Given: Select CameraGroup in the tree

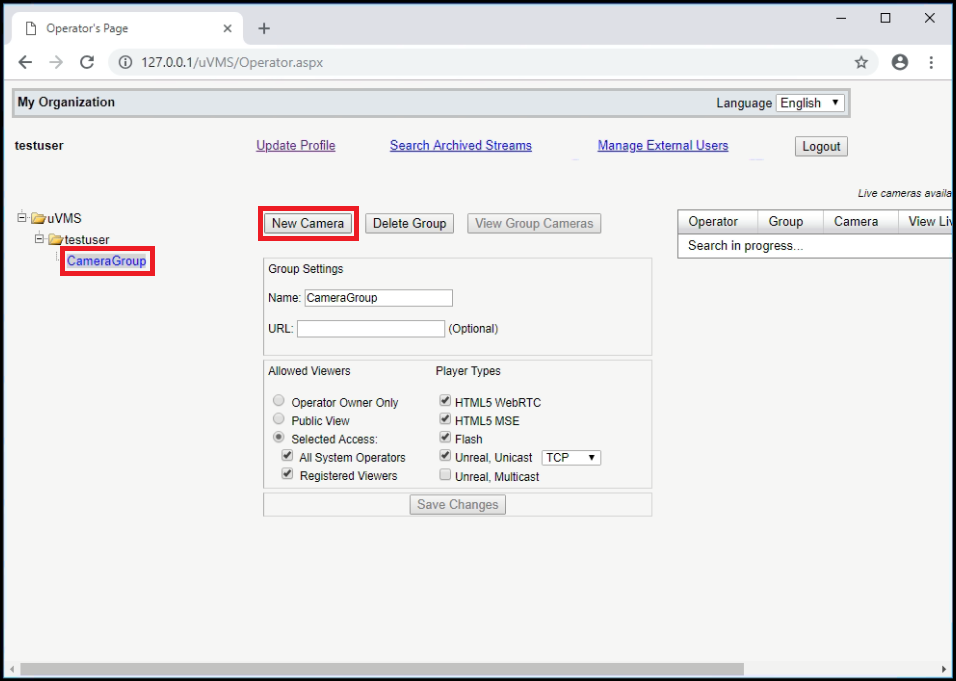Looking at the screenshot, I should click(107, 261).
